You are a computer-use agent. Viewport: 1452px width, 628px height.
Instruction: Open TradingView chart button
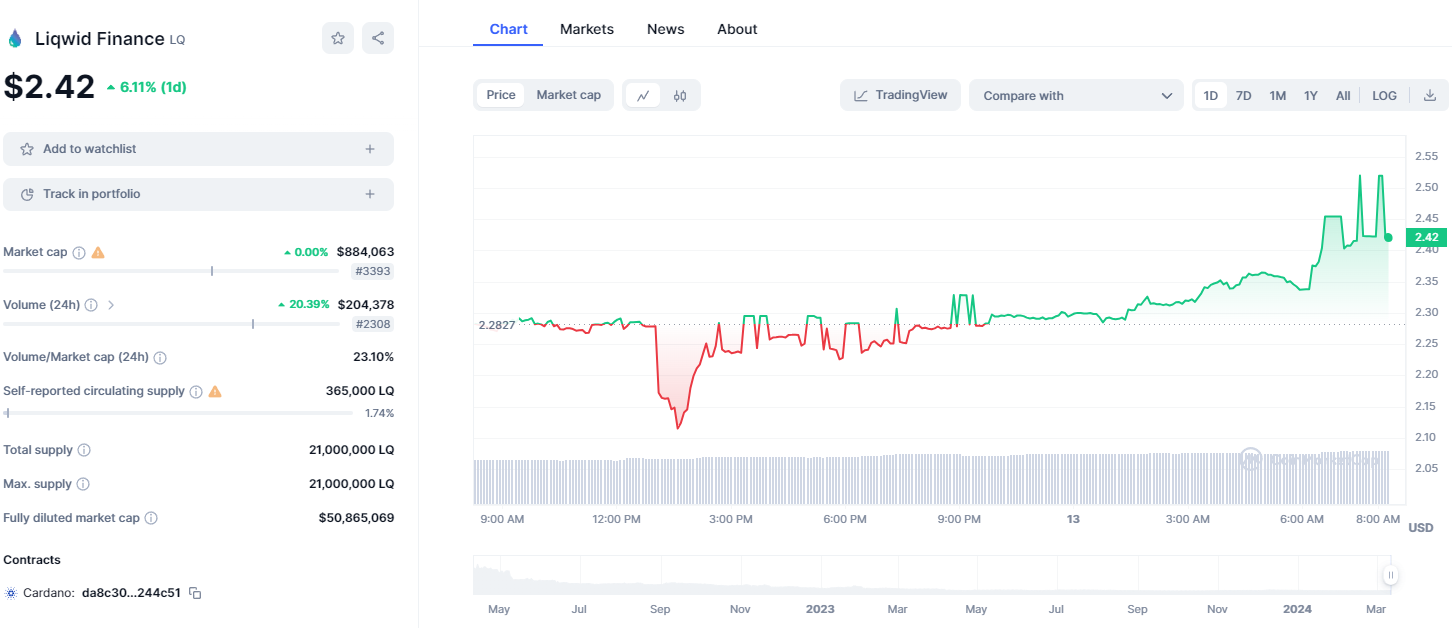click(x=900, y=95)
